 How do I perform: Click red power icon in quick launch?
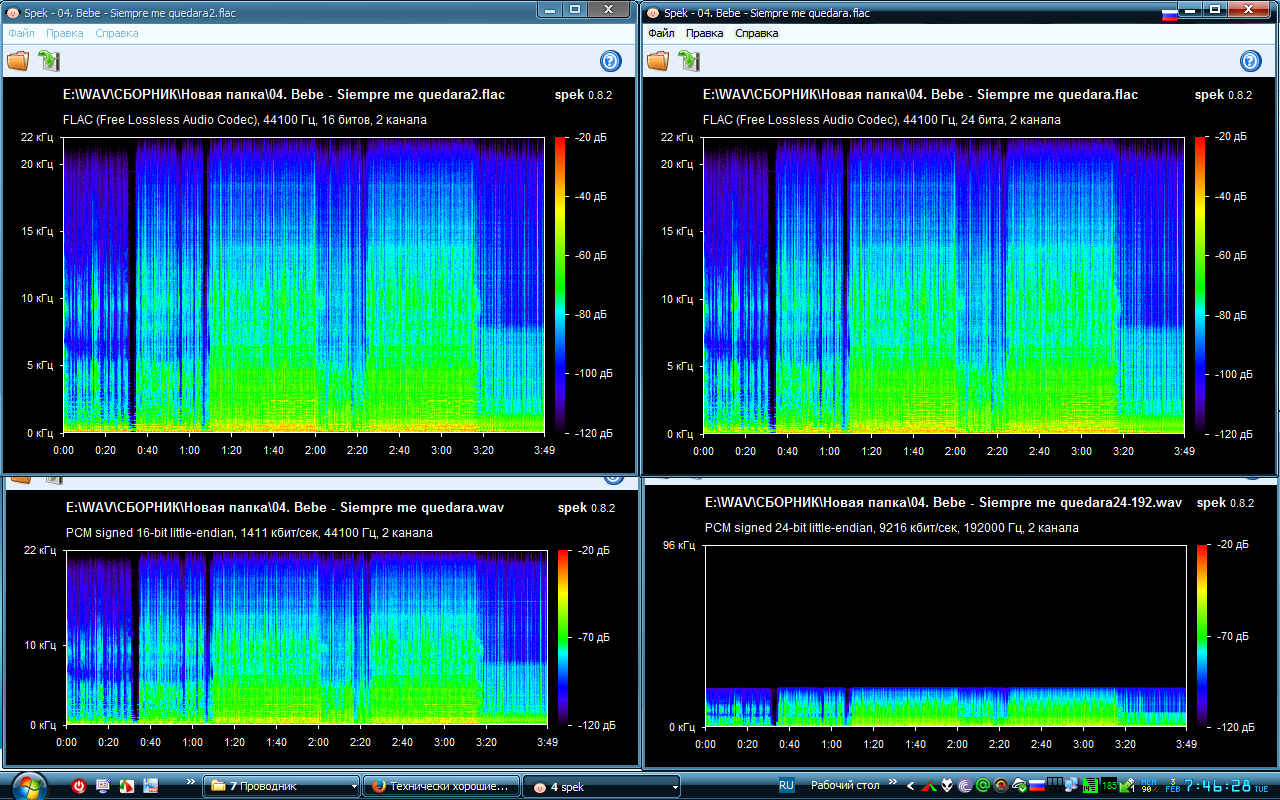(78, 786)
